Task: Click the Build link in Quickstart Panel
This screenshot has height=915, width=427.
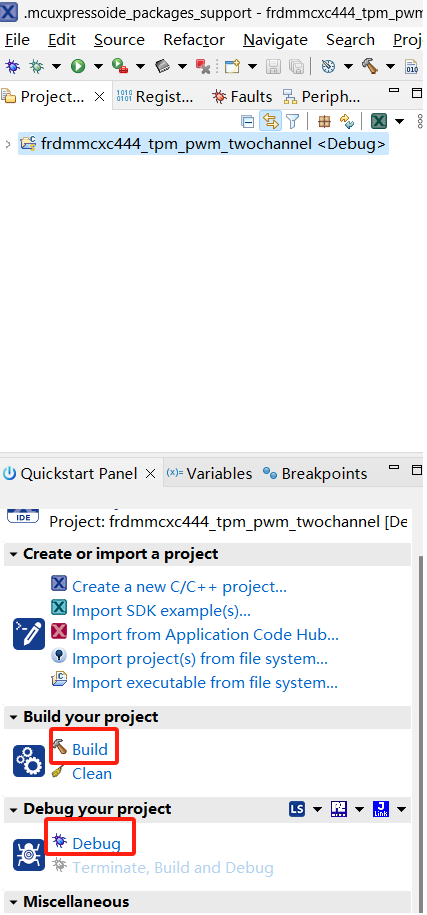Action: point(90,749)
